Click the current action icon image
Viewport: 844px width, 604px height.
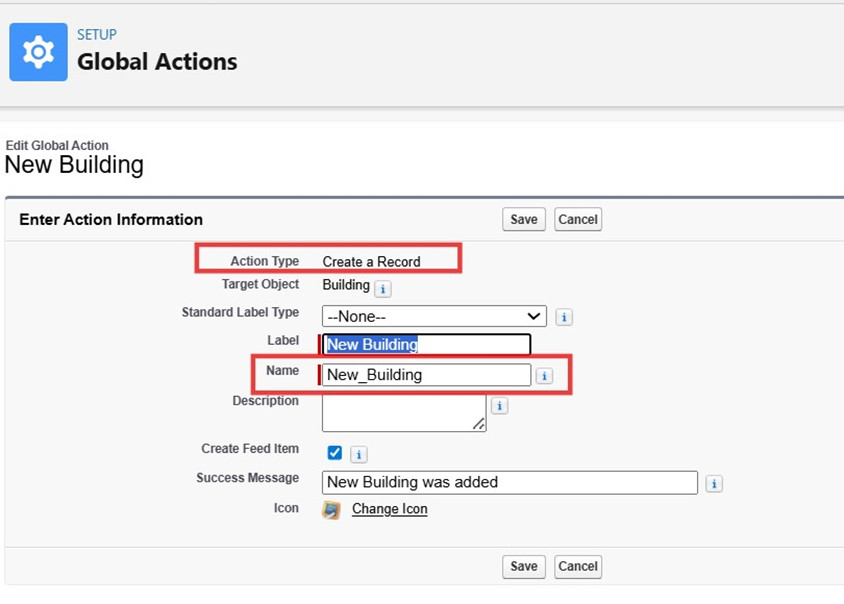click(331, 510)
